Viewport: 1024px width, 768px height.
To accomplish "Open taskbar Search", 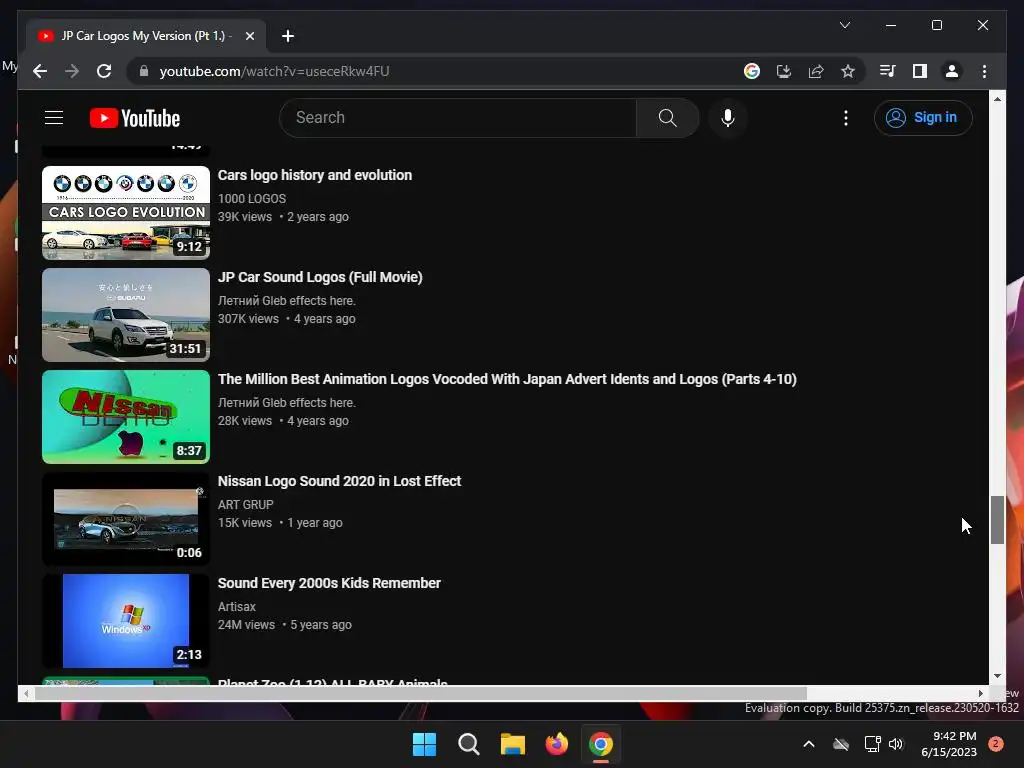I will click(468, 744).
